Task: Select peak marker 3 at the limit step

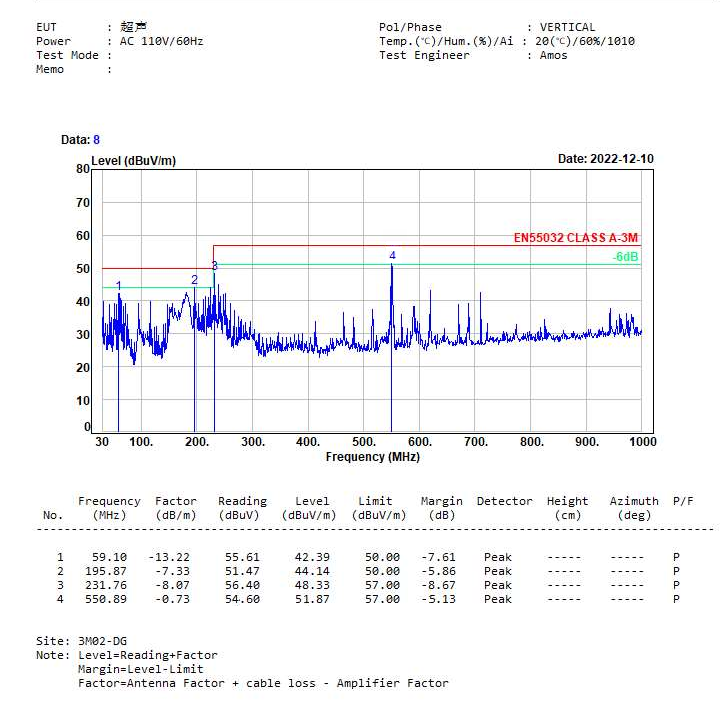Action: (x=214, y=266)
